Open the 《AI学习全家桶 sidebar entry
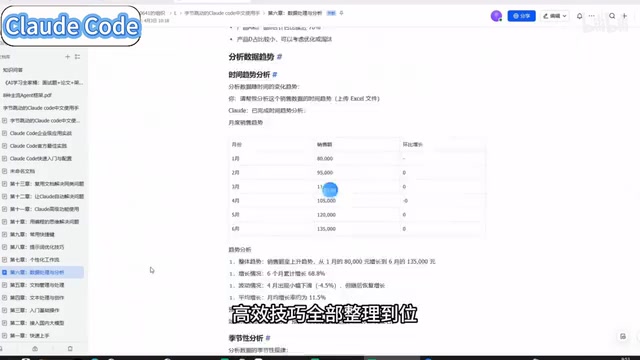Image resolution: width=640 pixels, height=360 pixels. tap(44, 82)
